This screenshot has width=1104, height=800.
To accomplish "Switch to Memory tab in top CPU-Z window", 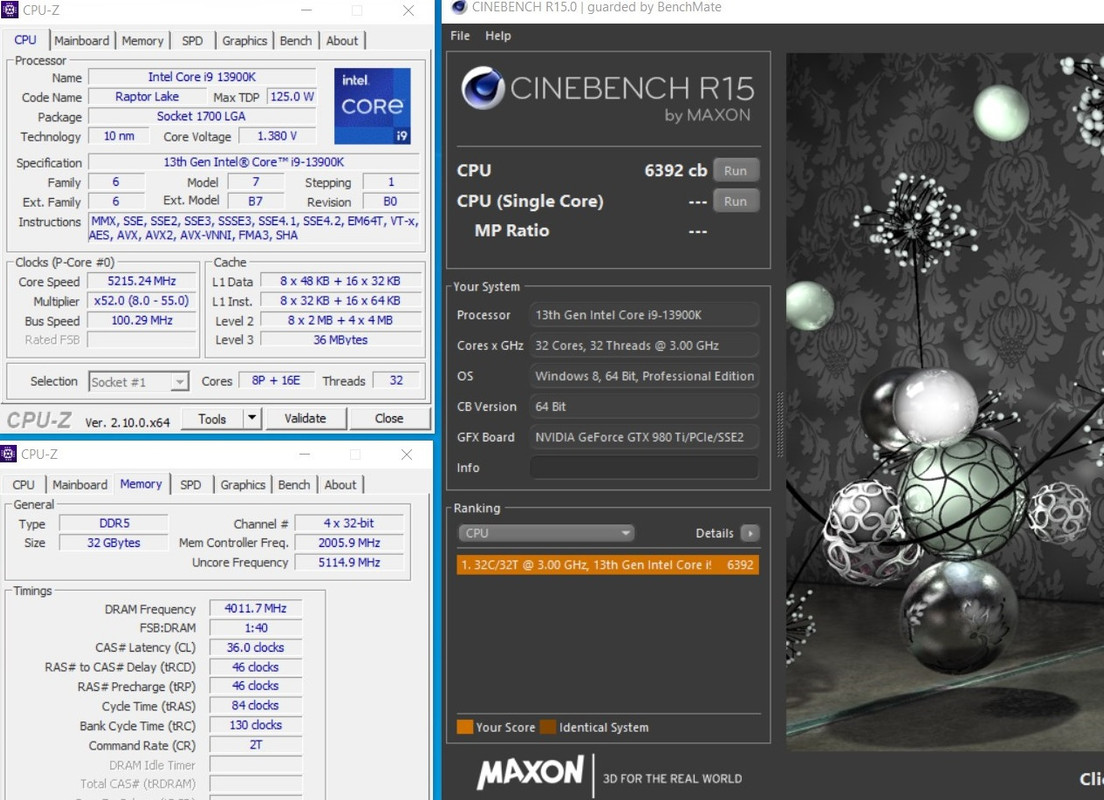I will (142, 41).
